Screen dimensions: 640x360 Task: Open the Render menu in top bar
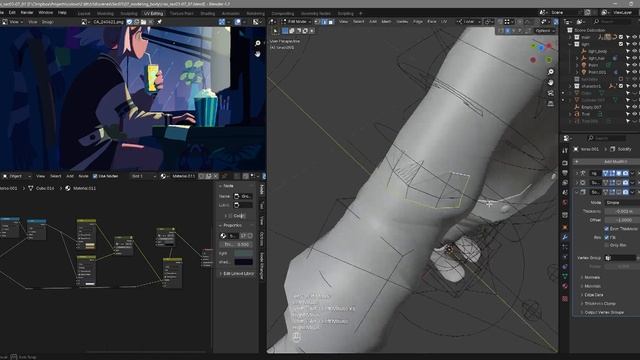[27, 13]
